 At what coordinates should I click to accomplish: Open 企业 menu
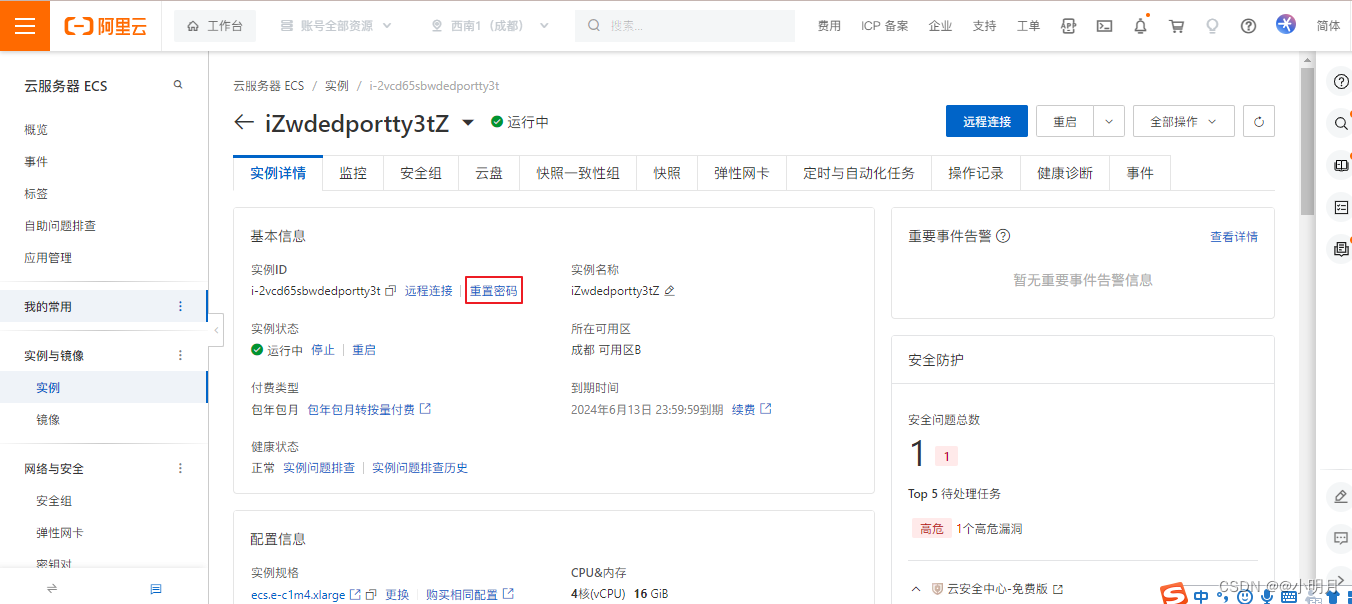[x=940, y=26]
